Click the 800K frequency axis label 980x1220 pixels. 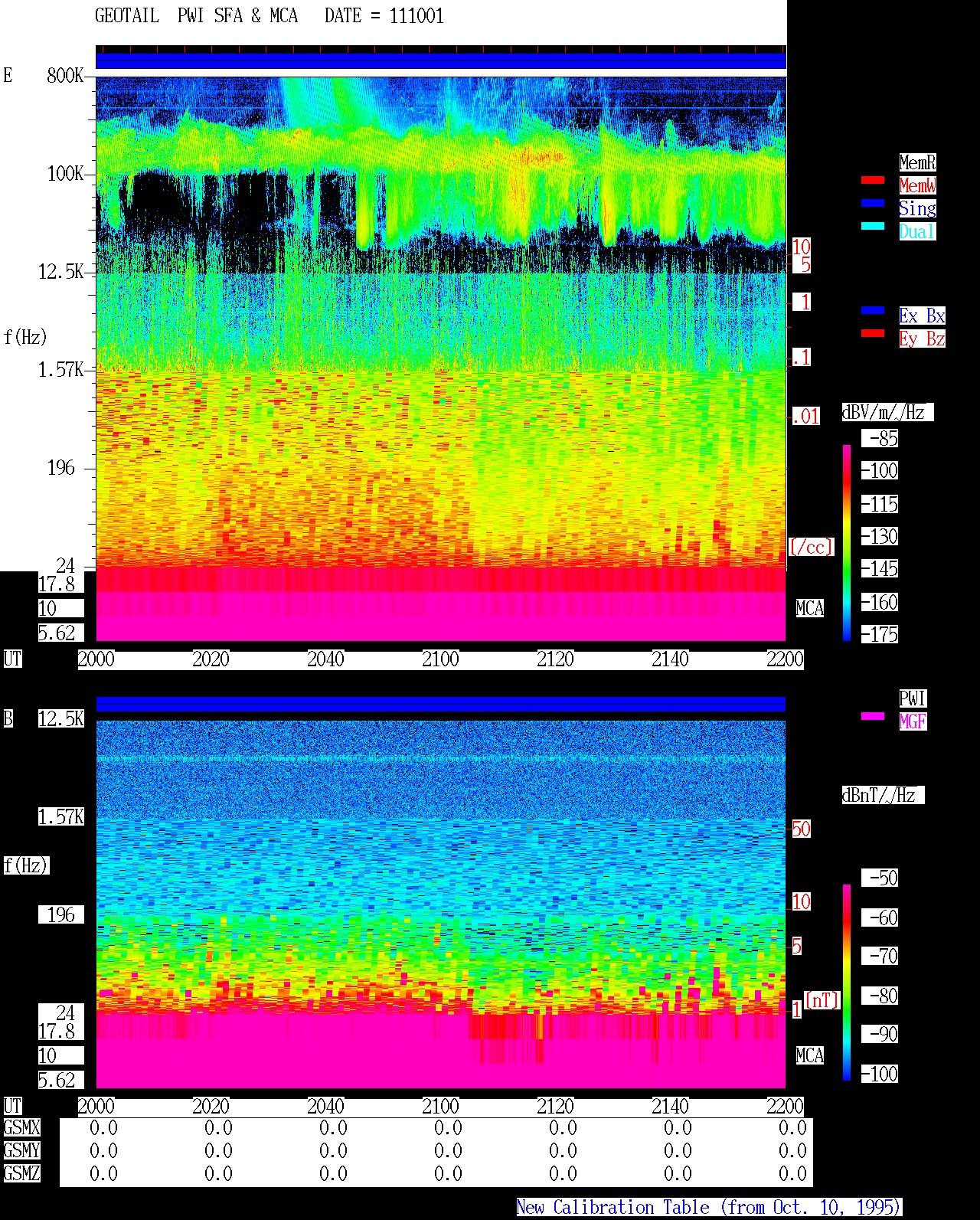[x=65, y=76]
